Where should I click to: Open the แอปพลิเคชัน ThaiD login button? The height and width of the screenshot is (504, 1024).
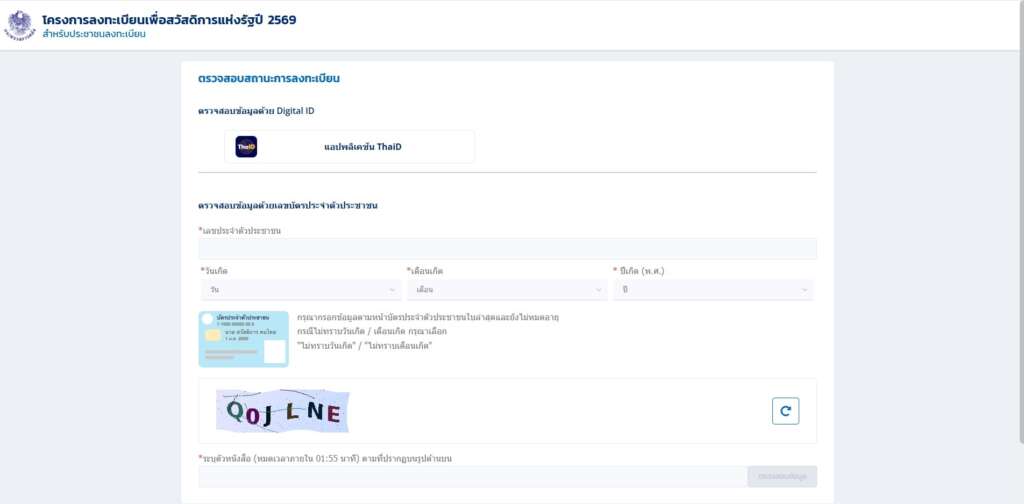click(349, 147)
